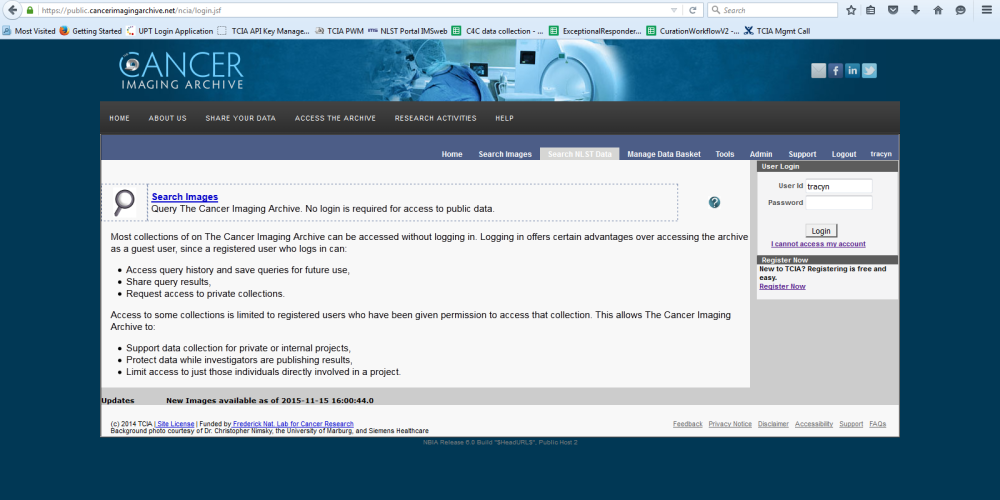Select the Search Images tab

tap(505, 154)
